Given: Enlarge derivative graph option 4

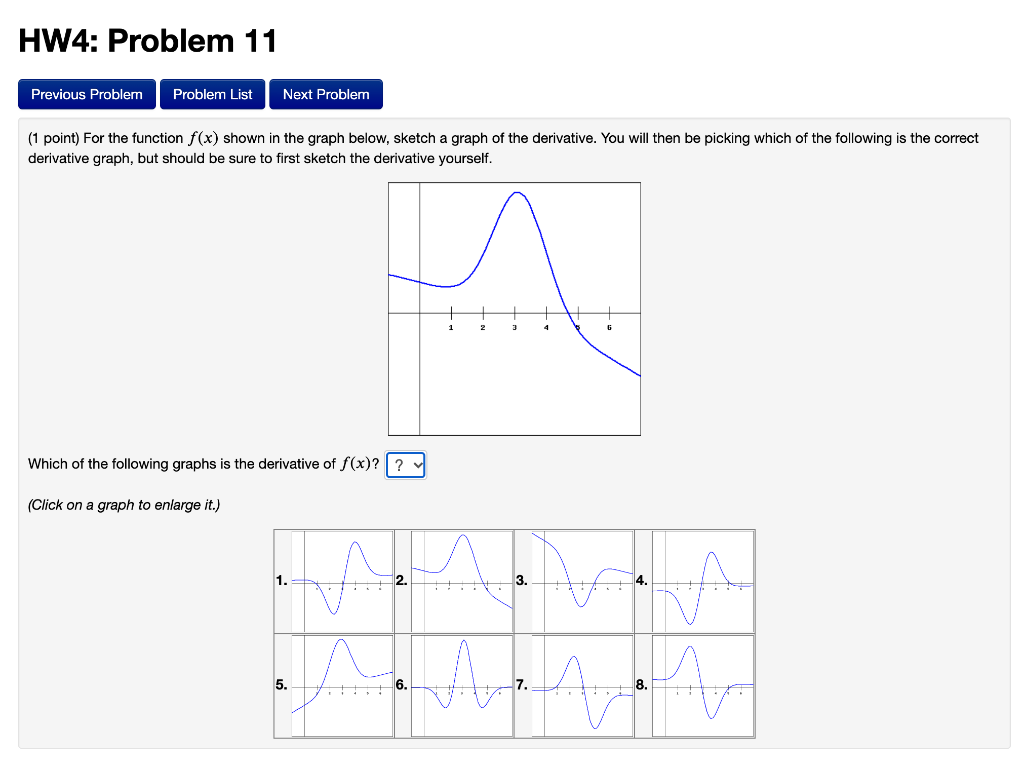Looking at the screenshot, I should [x=703, y=580].
